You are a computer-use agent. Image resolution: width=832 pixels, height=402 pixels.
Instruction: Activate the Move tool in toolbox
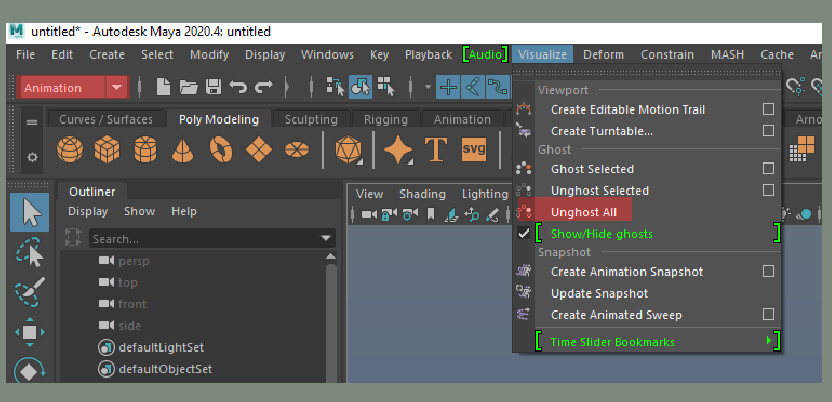[30, 333]
